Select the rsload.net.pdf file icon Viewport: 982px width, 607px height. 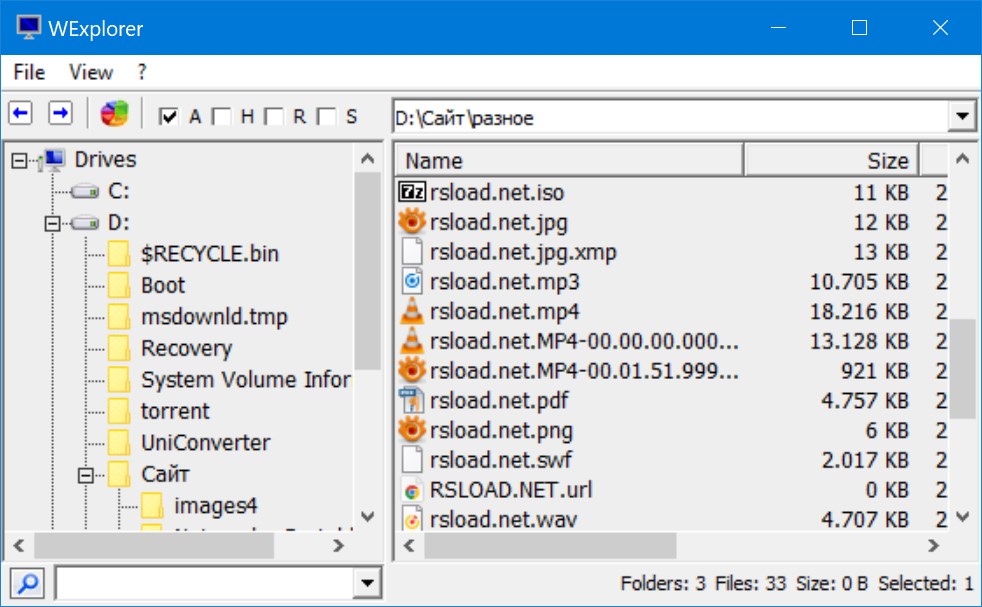click(410, 400)
